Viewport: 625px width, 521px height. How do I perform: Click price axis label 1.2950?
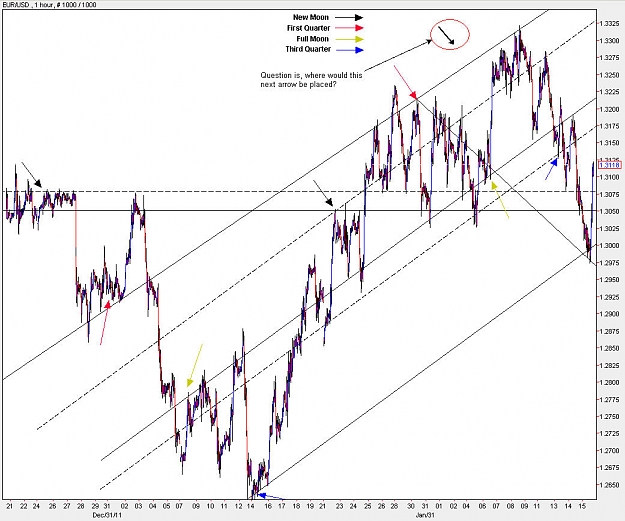click(x=609, y=280)
